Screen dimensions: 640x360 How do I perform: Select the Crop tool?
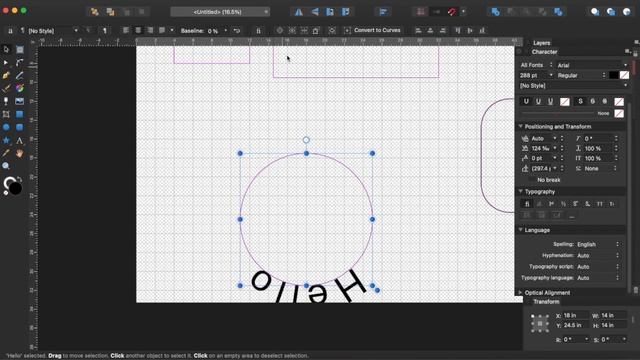point(6,114)
